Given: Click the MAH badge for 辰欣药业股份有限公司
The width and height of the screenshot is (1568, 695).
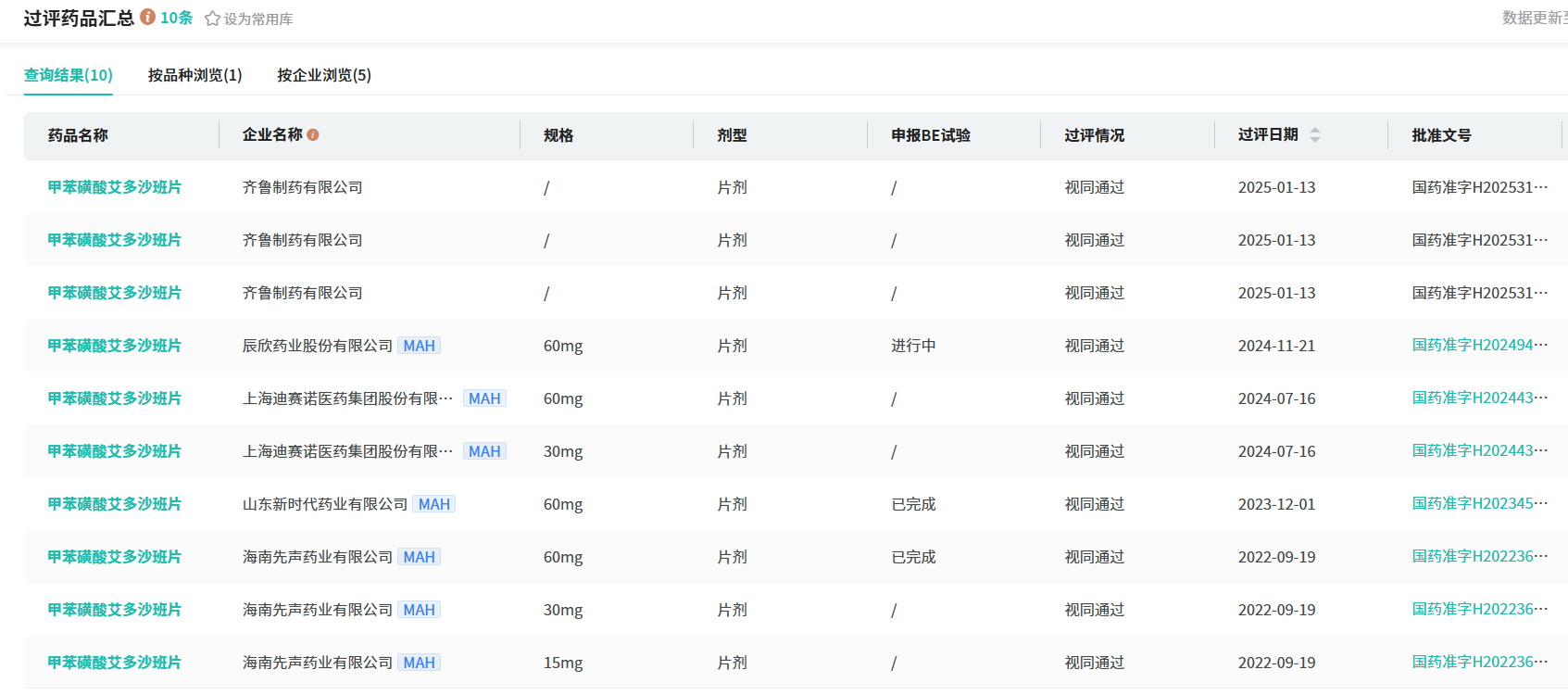Looking at the screenshot, I should point(419,346).
